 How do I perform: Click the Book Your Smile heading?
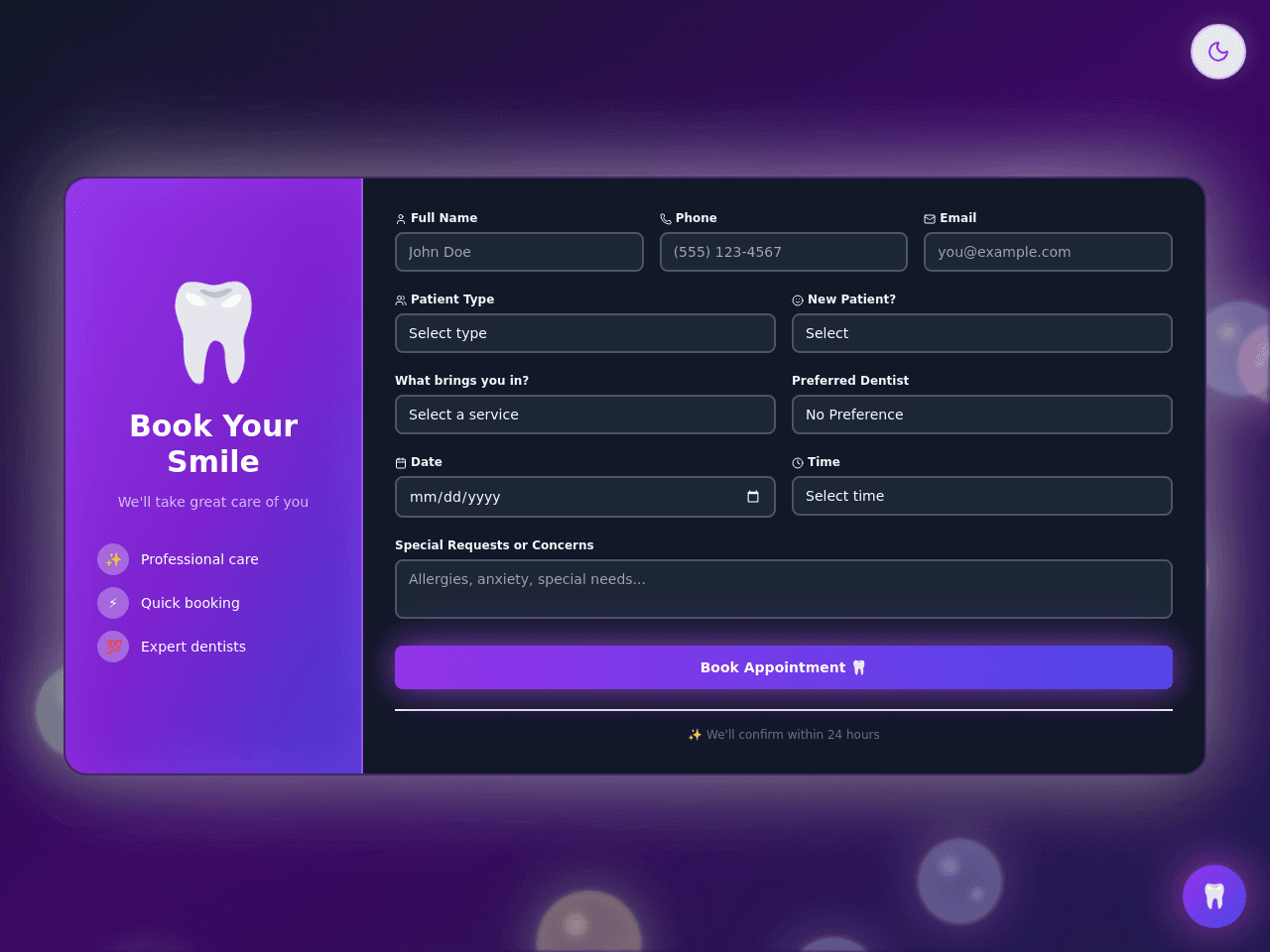(x=213, y=443)
